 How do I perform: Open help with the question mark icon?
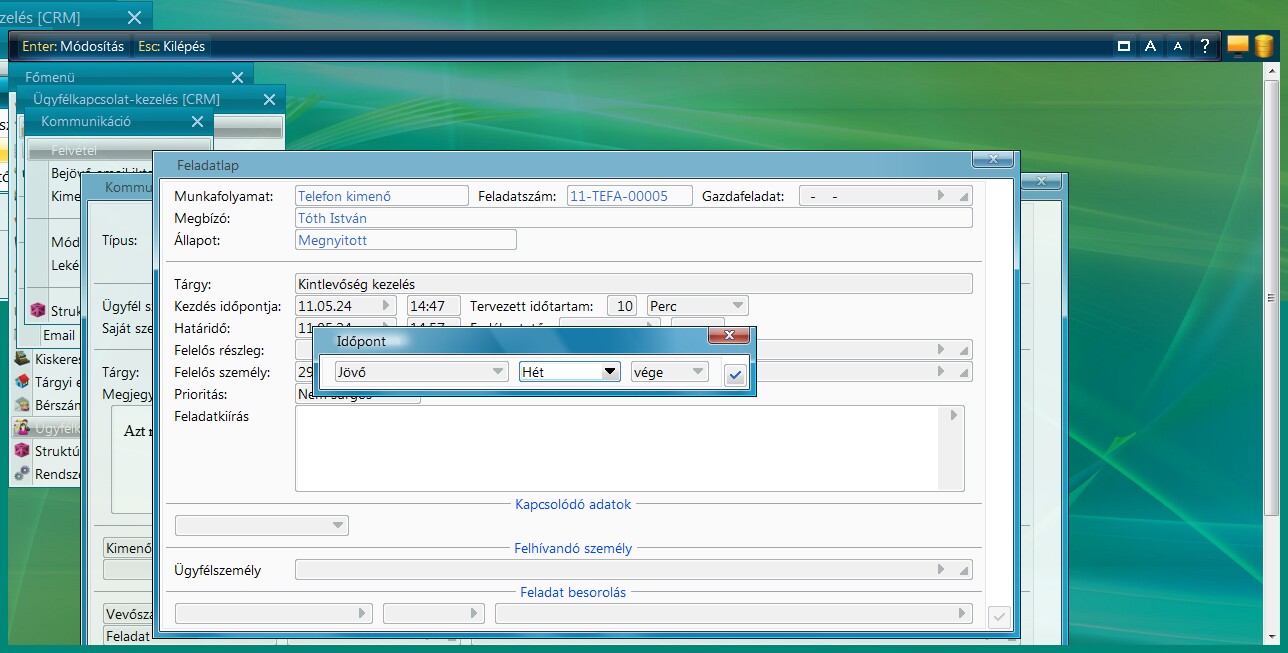pos(1205,46)
